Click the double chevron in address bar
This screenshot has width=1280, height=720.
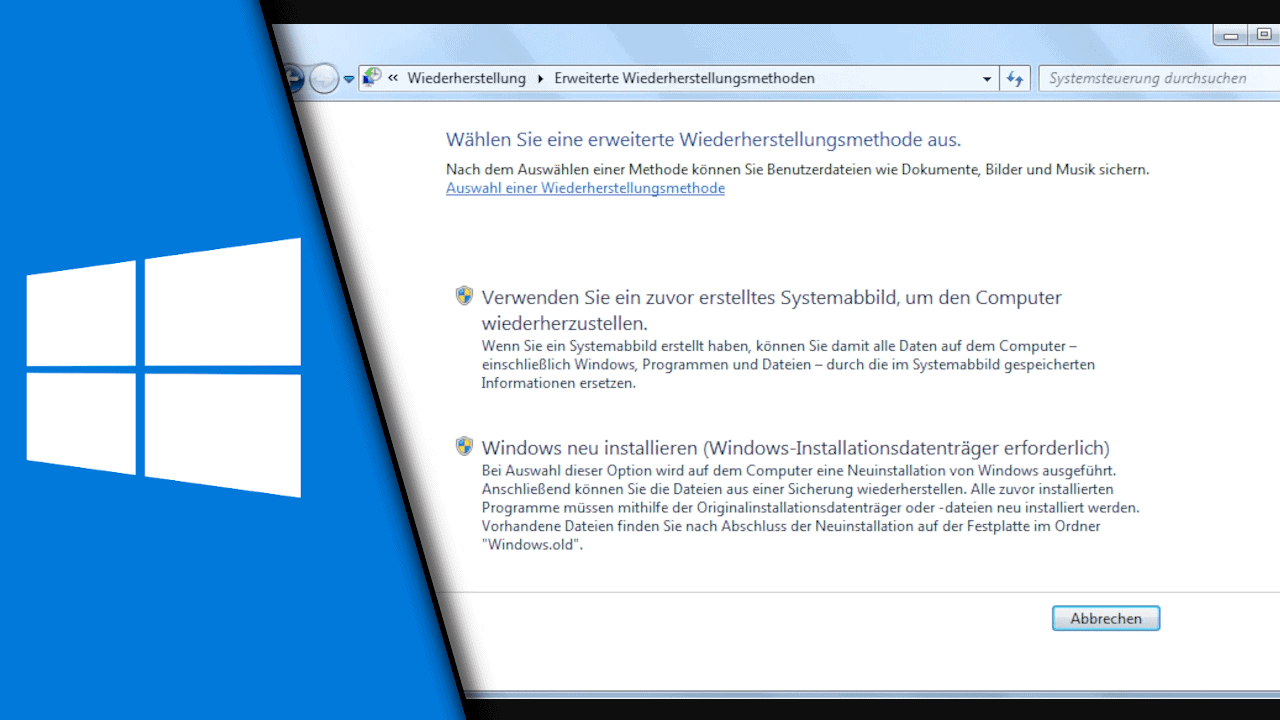click(x=394, y=78)
